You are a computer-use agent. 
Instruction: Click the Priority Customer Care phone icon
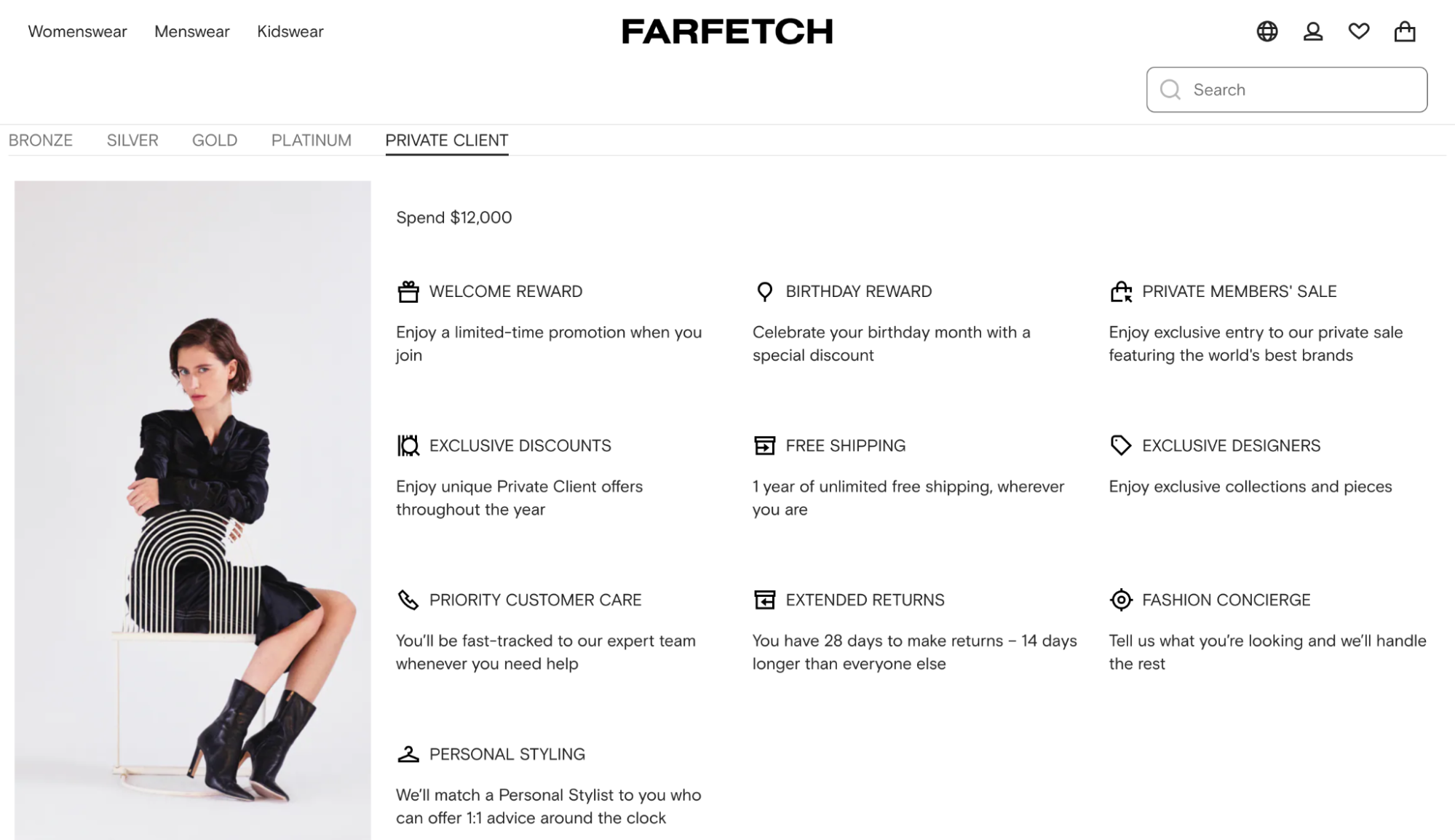coord(408,600)
